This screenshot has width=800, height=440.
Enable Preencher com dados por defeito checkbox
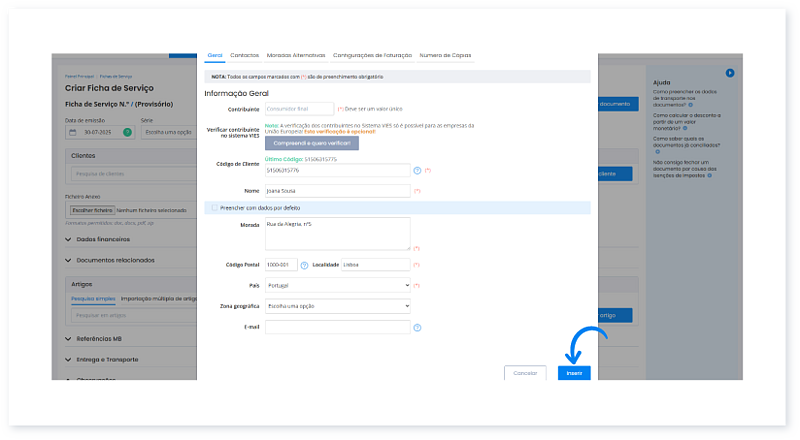tap(212, 208)
